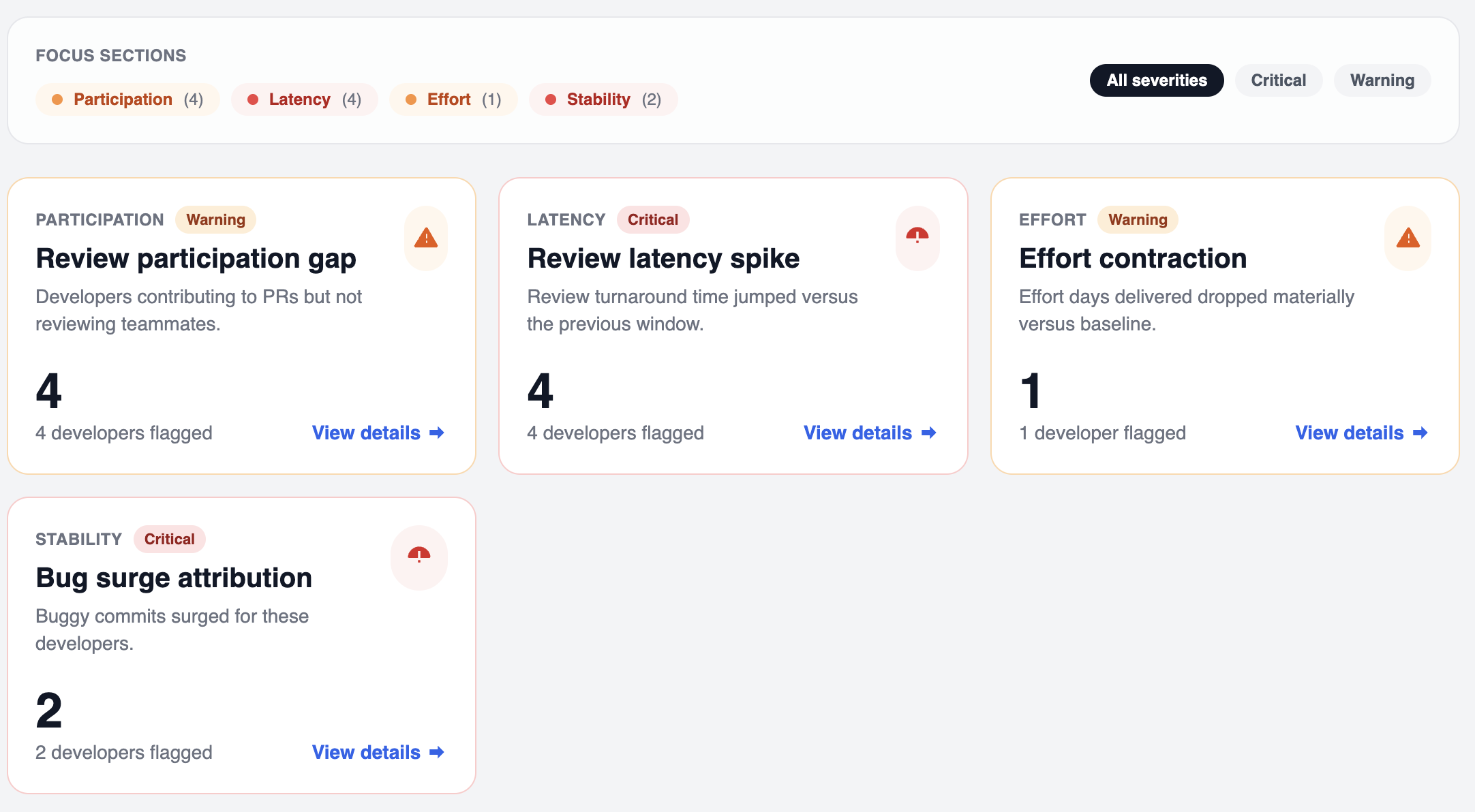Filter by Warning severity
The image size is (1475, 812).
1382,80
